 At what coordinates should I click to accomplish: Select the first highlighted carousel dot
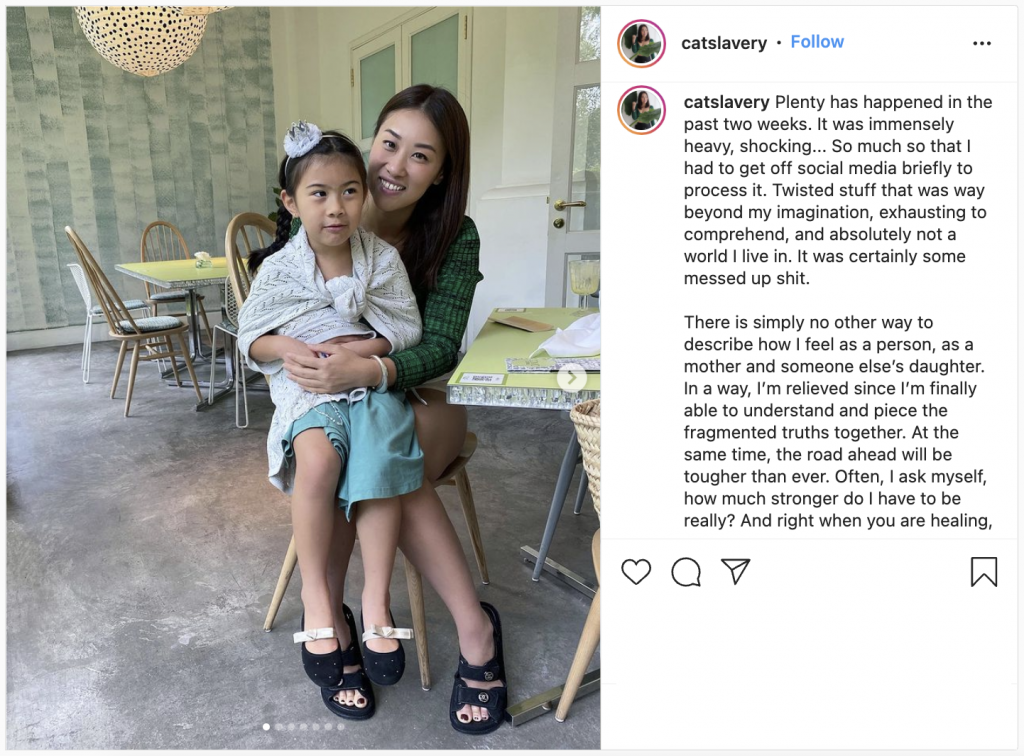pos(266,727)
